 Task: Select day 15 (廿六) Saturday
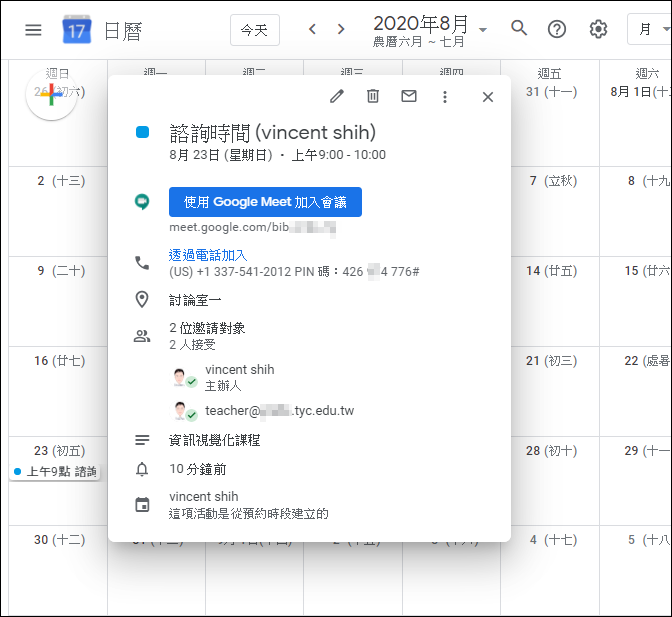coord(648,271)
